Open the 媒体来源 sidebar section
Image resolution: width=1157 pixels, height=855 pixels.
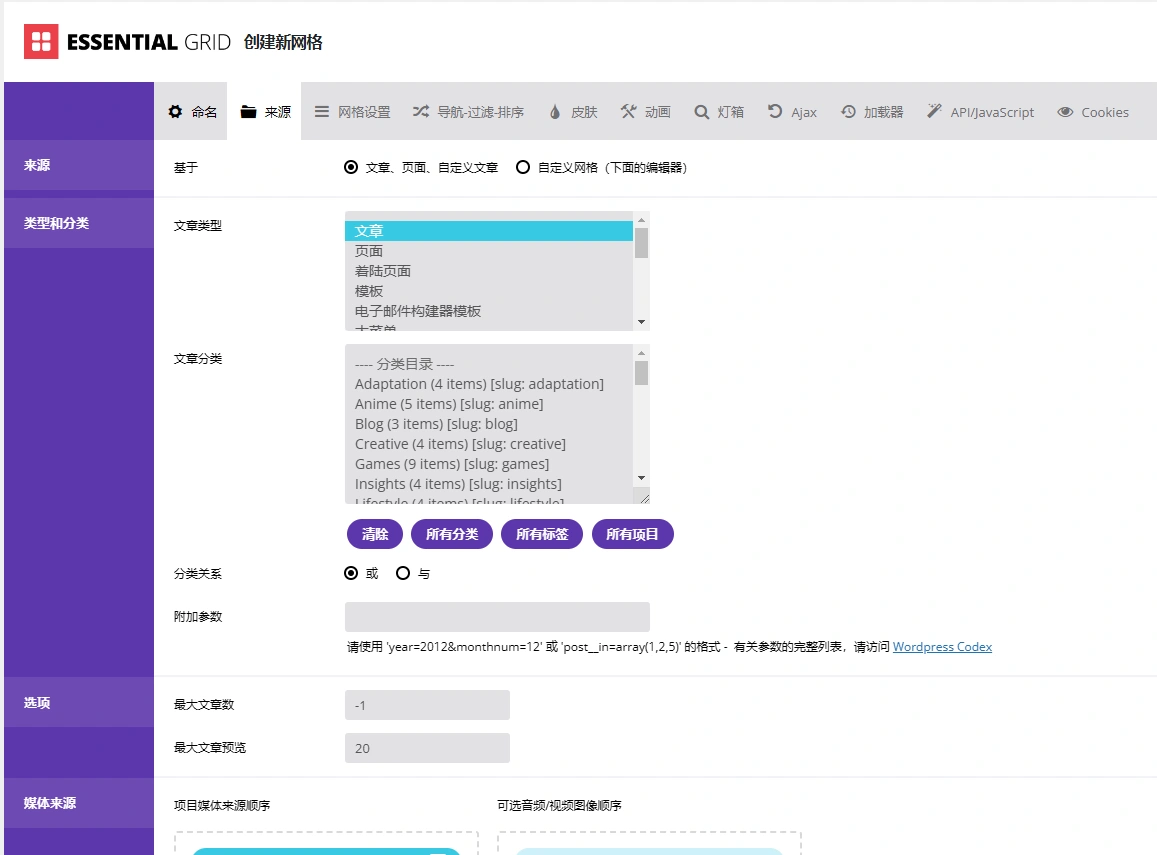(x=49, y=803)
